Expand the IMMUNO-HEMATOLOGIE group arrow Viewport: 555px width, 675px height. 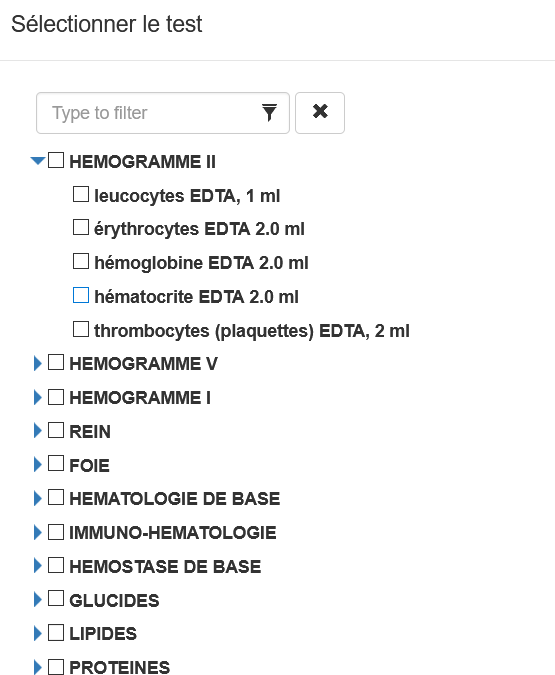click(x=37, y=532)
